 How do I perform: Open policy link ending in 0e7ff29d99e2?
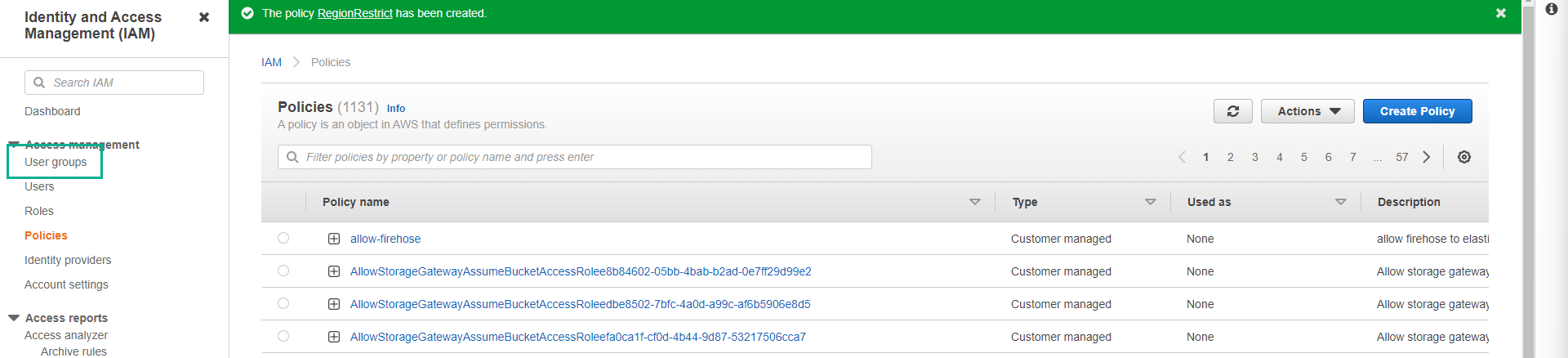click(x=581, y=271)
